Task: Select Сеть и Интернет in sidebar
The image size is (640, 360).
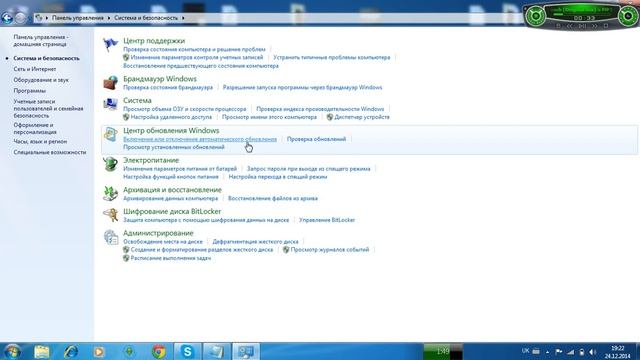Action: click(x=35, y=69)
